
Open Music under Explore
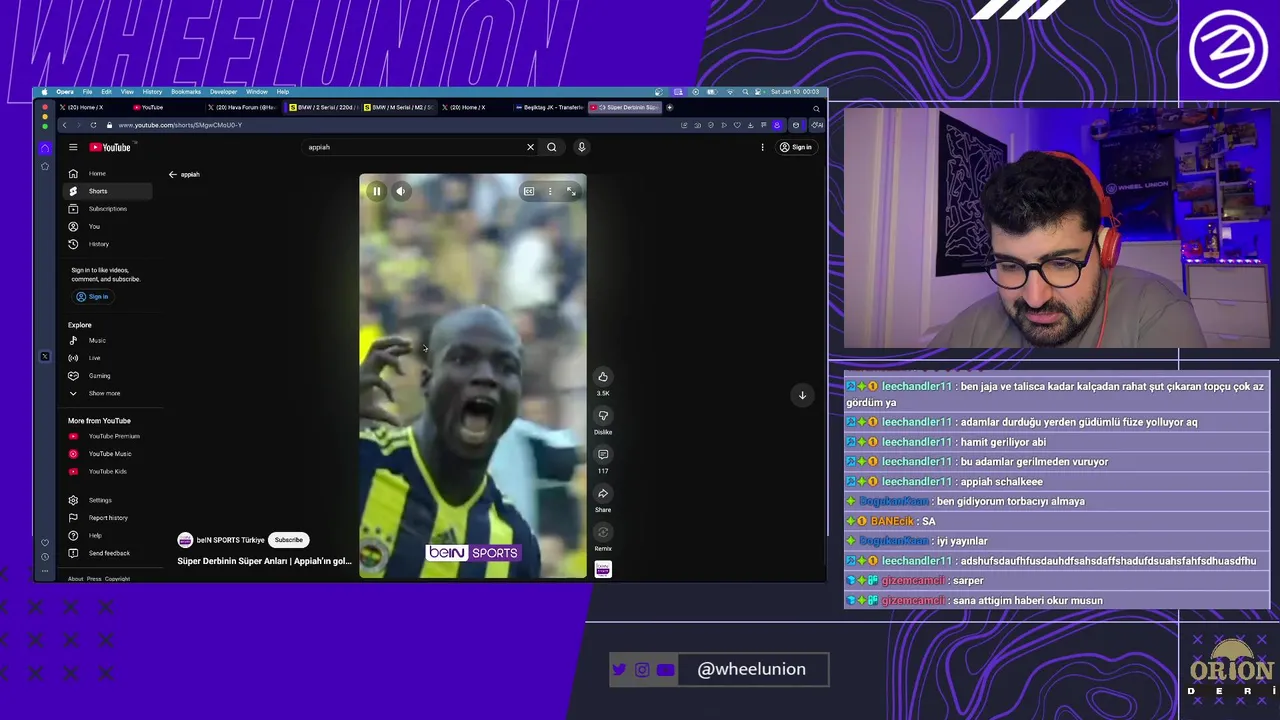[106, 340]
